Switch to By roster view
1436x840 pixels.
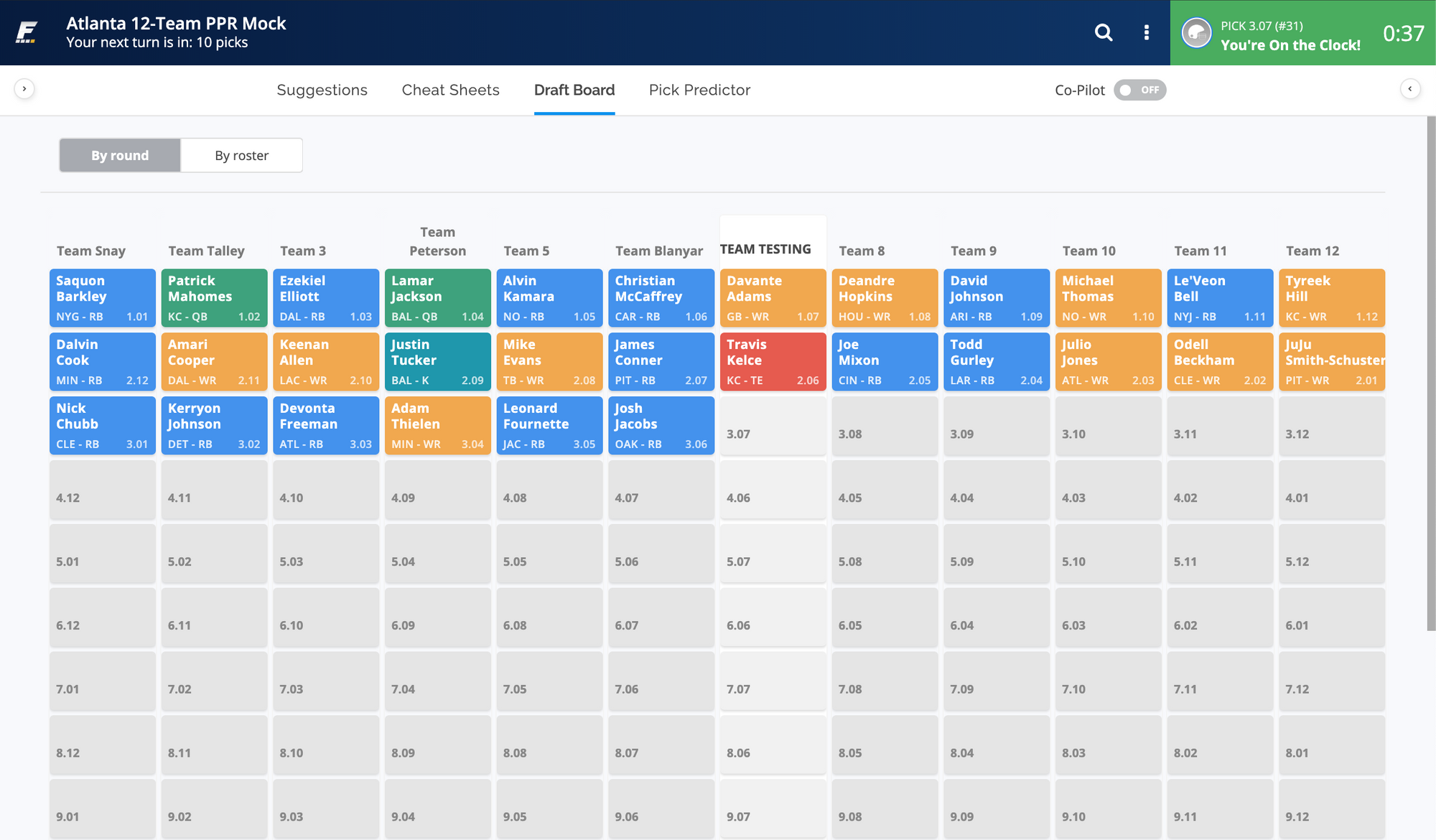(x=241, y=155)
